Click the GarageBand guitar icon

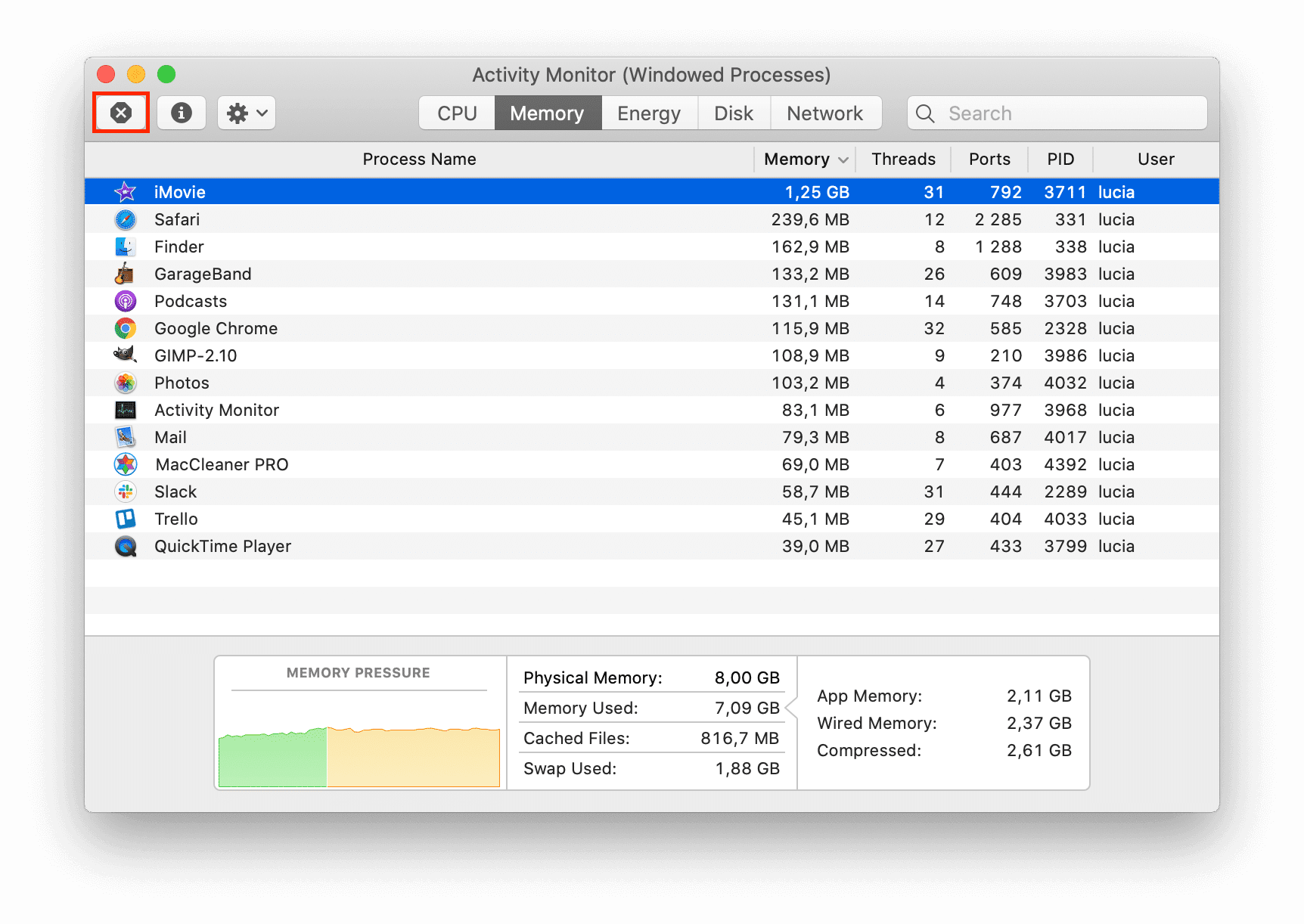pyautogui.click(x=126, y=274)
